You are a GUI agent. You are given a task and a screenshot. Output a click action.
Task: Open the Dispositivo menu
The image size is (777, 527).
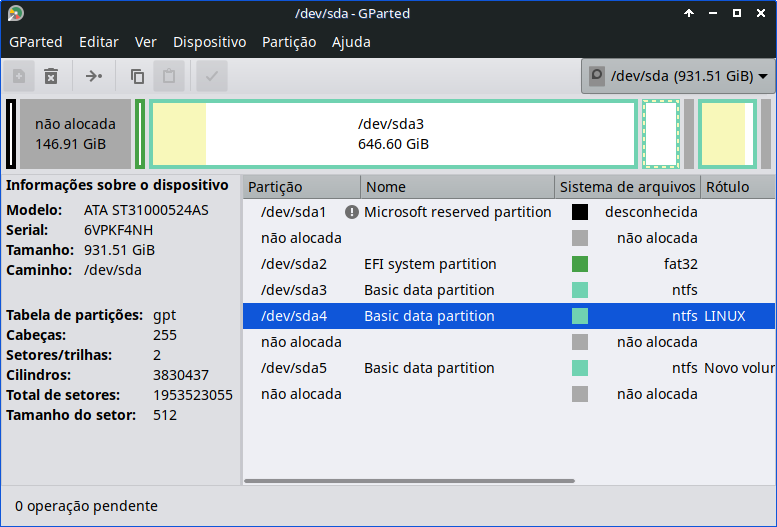pyautogui.click(x=209, y=42)
